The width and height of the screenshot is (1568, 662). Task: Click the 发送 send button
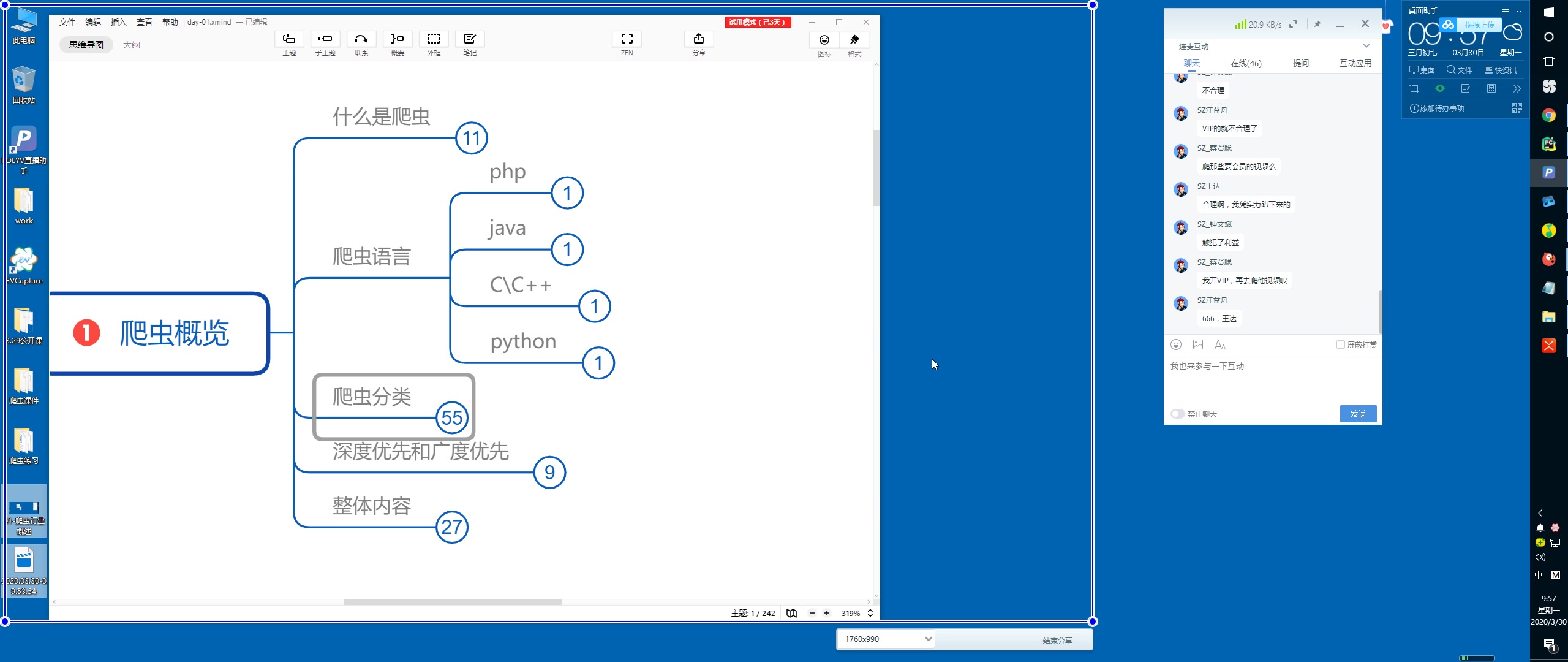pyautogui.click(x=1357, y=414)
